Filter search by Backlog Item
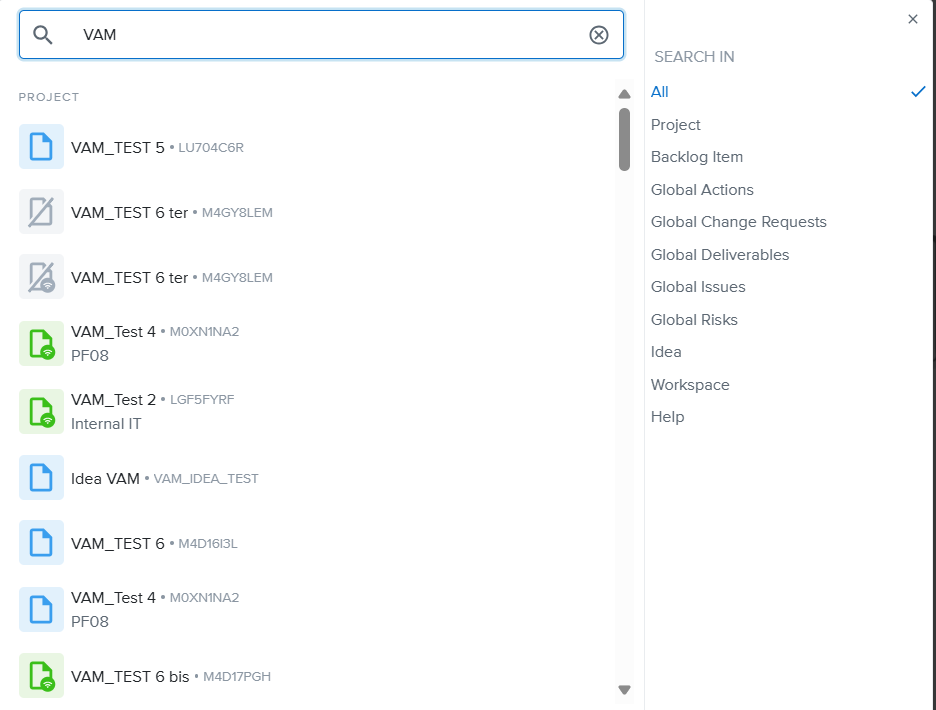Image resolution: width=936 pixels, height=710 pixels. click(697, 157)
